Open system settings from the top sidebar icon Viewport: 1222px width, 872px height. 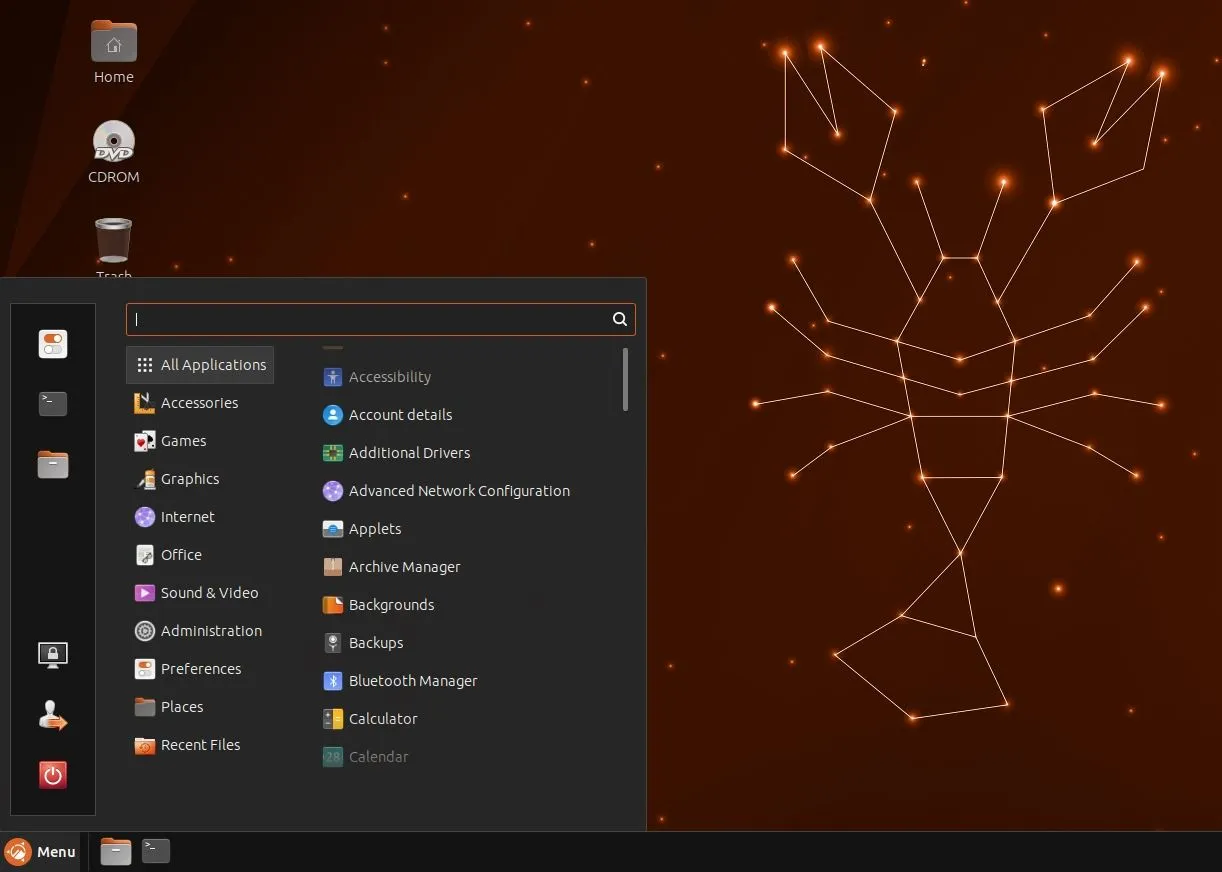52,344
